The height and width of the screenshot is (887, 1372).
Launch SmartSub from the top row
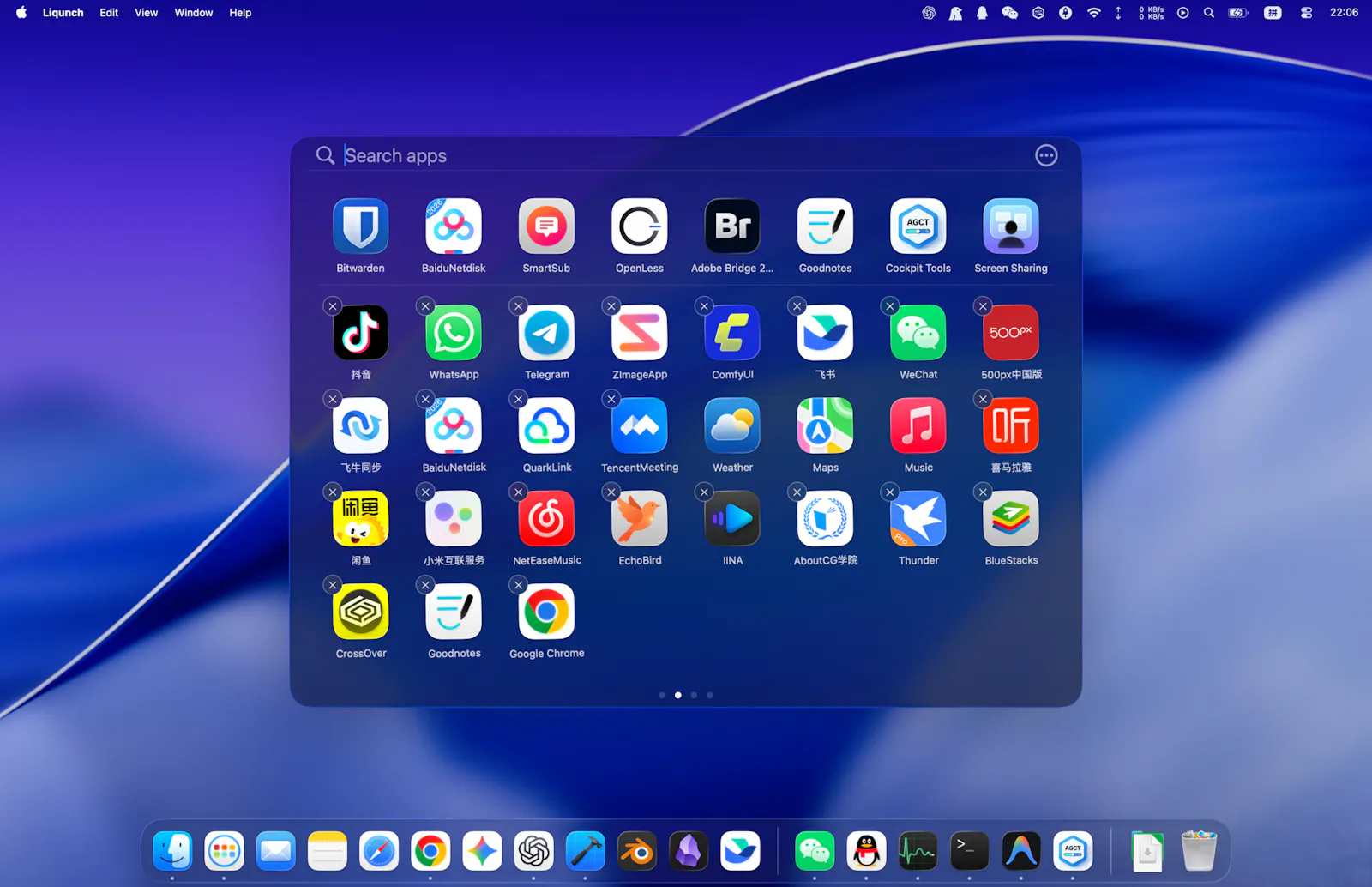tap(546, 226)
